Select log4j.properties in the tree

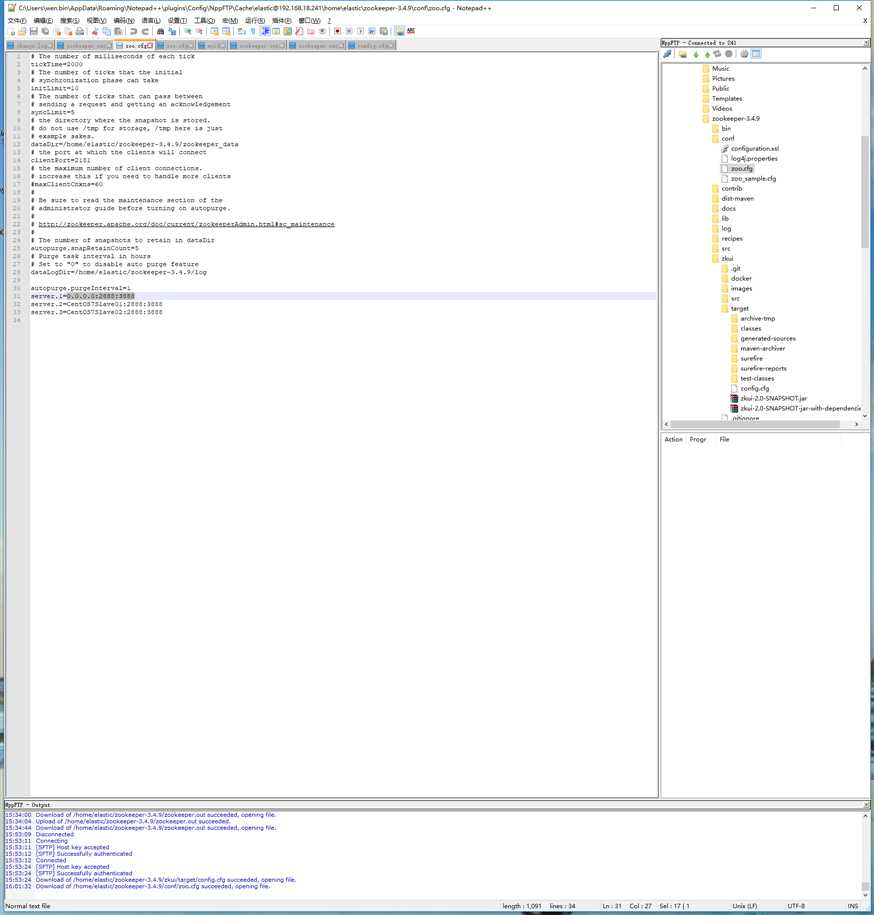pyautogui.click(x=754, y=159)
